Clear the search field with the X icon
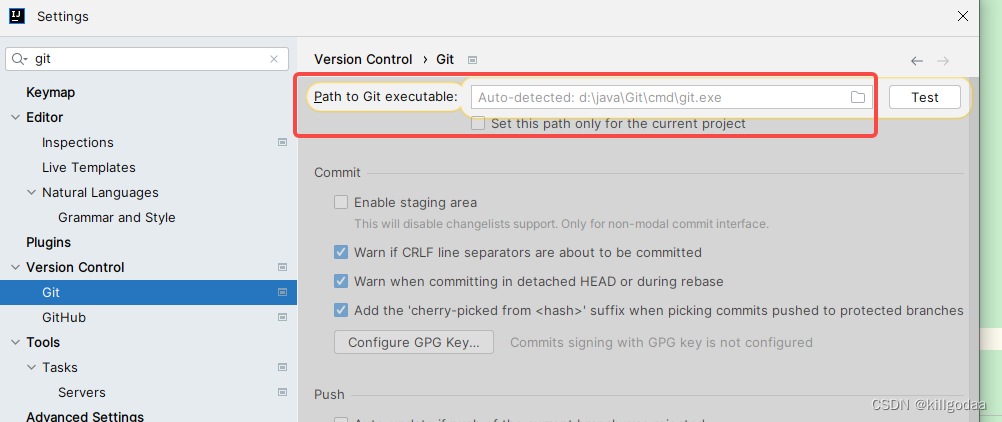This screenshot has width=1002, height=422. pos(274,59)
